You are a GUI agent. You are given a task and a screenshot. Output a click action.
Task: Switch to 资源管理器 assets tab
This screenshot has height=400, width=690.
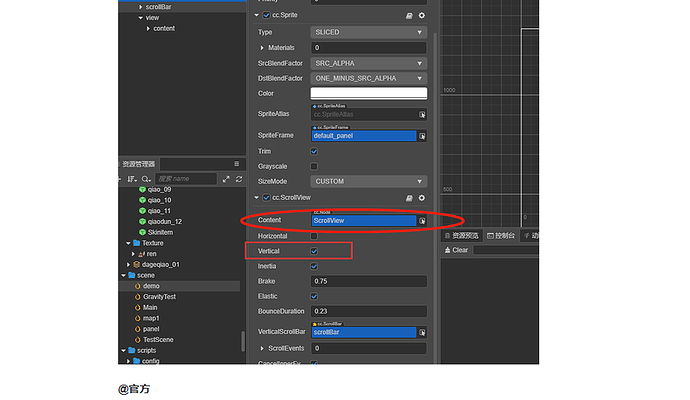pyautogui.click(x=139, y=164)
